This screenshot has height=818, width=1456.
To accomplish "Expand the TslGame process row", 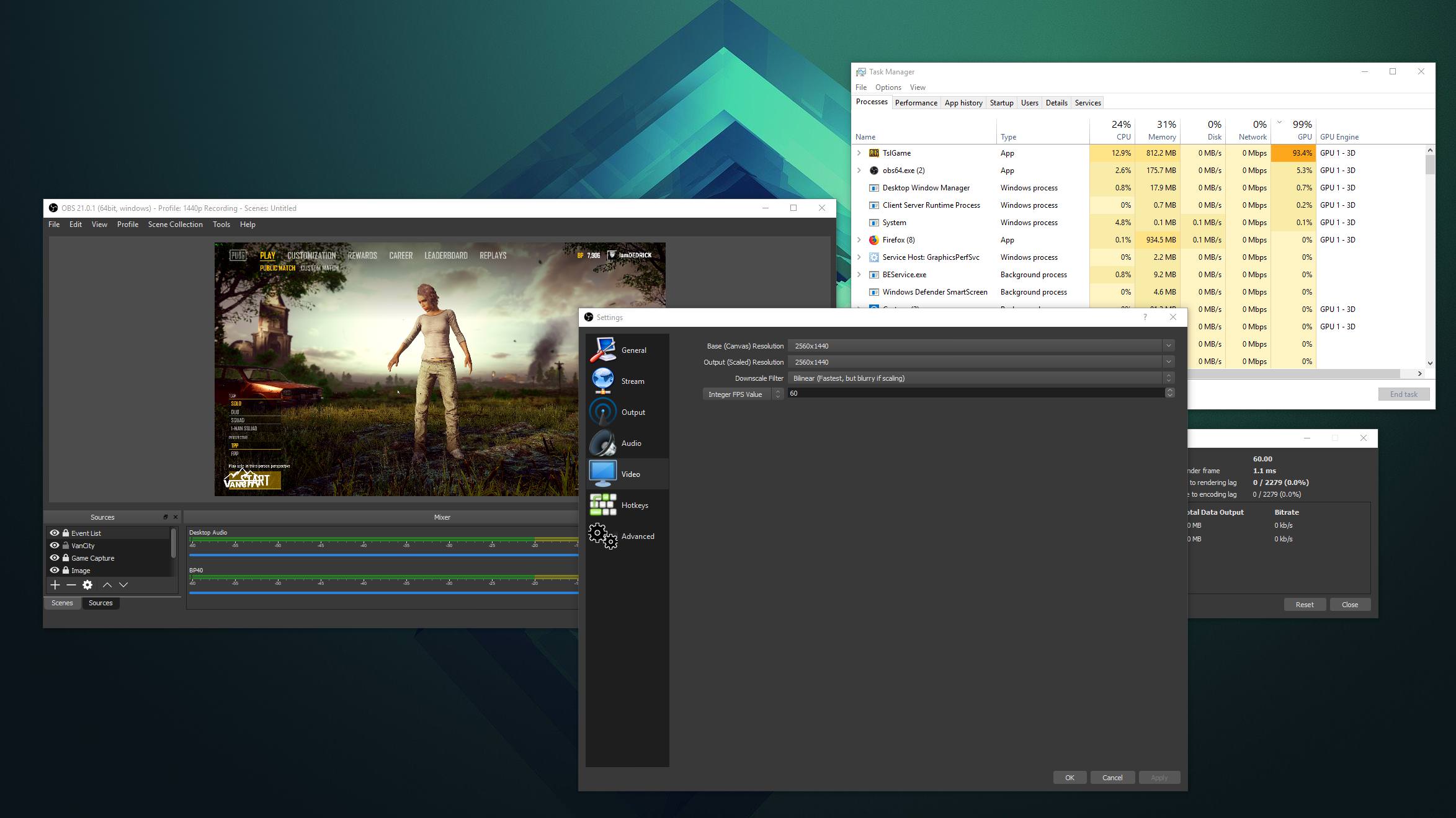I will click(x=859, y=153).
